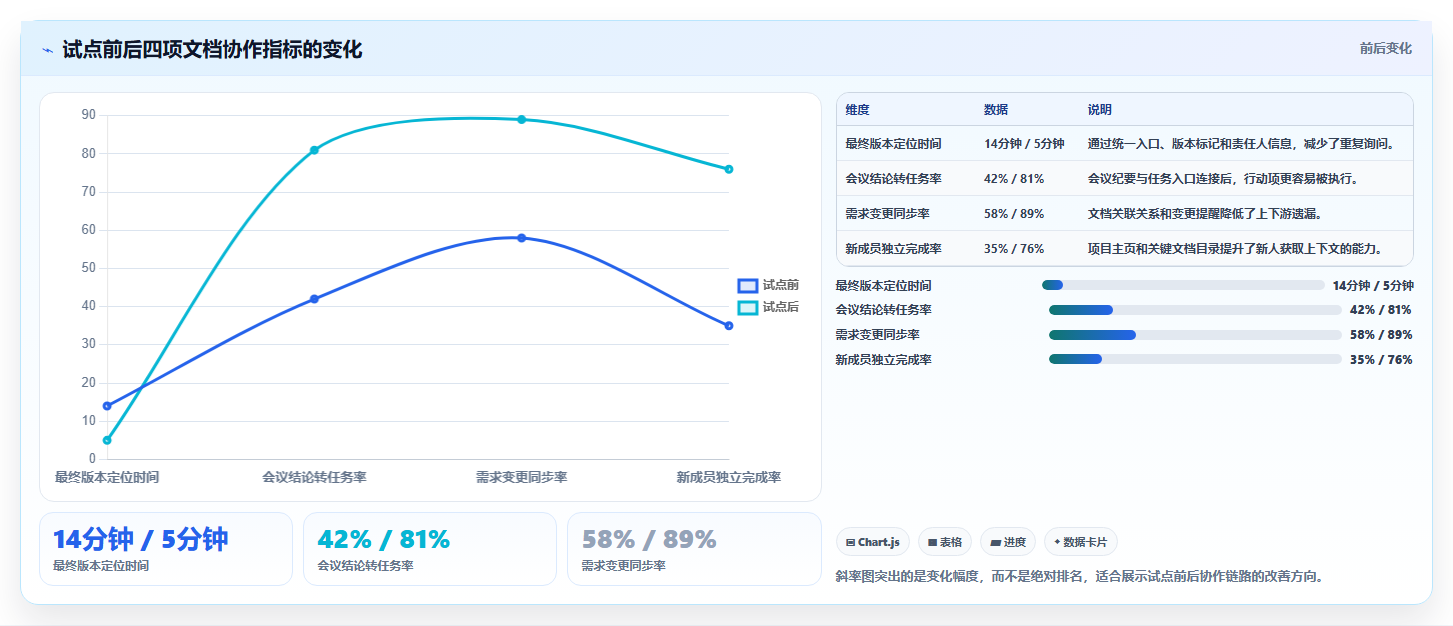Open the 58% / 89% data card
The width and height of the screenshot is (1453, 626).
pos(694,549)
